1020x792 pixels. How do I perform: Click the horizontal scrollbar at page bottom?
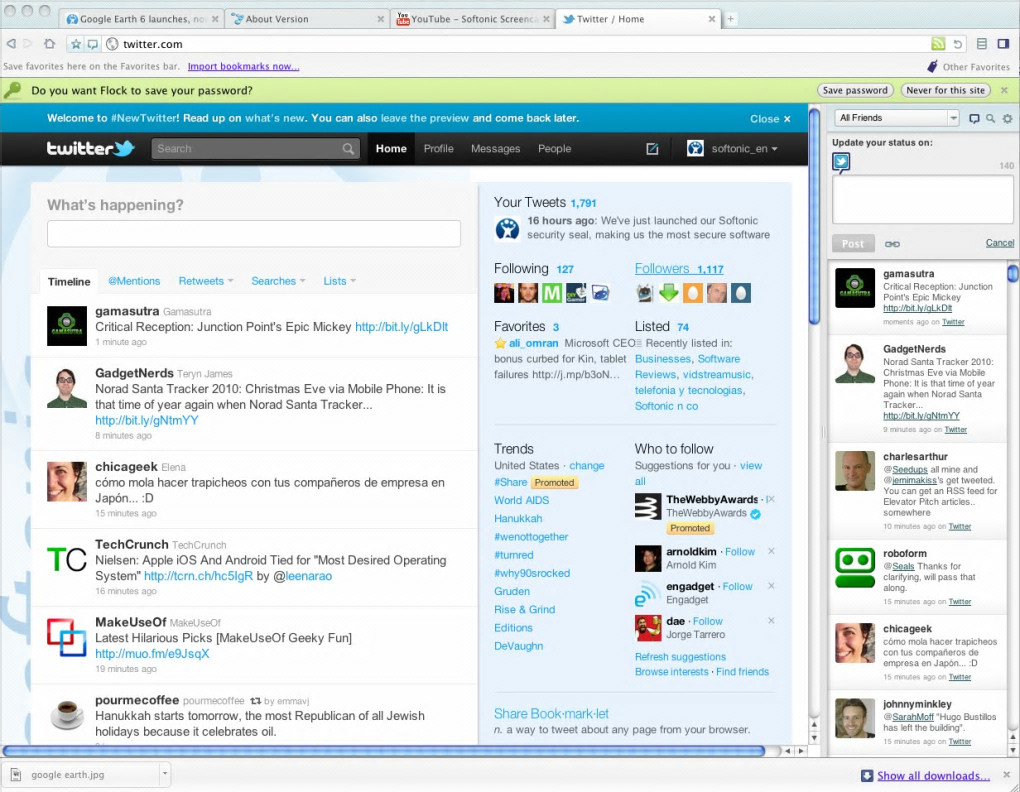click(x=384, y=751)
